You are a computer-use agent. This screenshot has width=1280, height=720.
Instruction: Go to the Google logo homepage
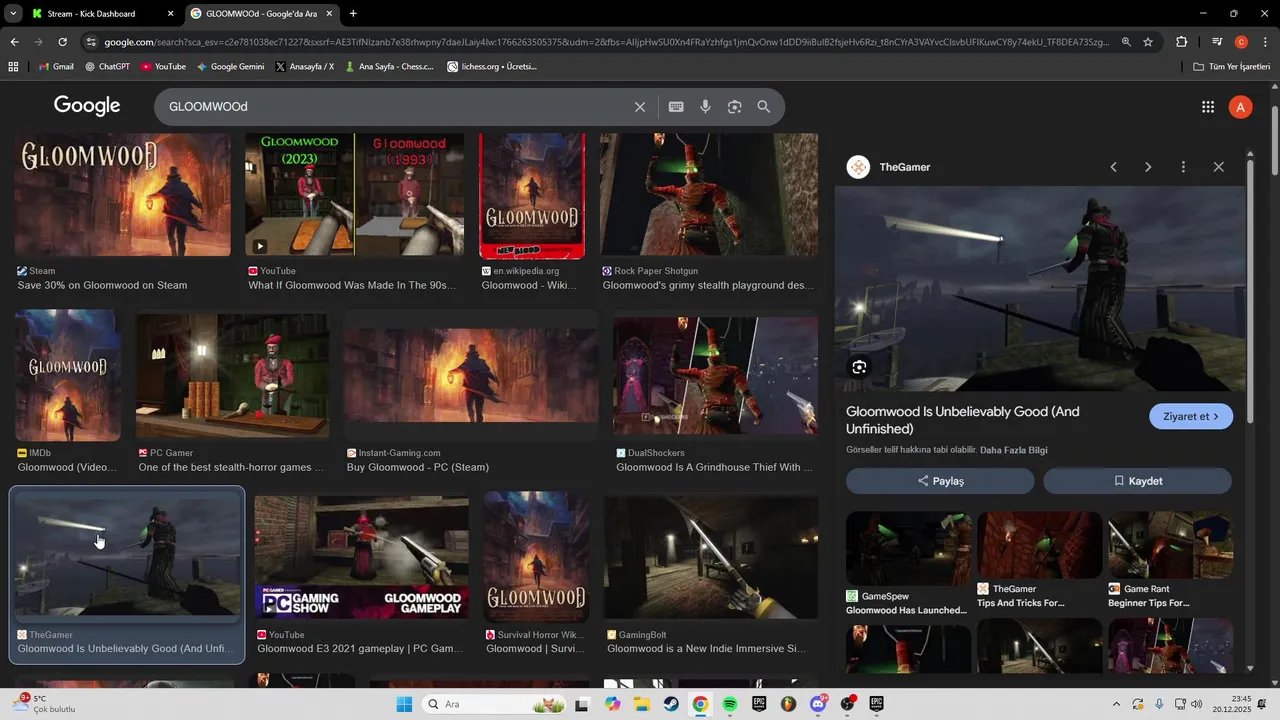coord(87,106)
